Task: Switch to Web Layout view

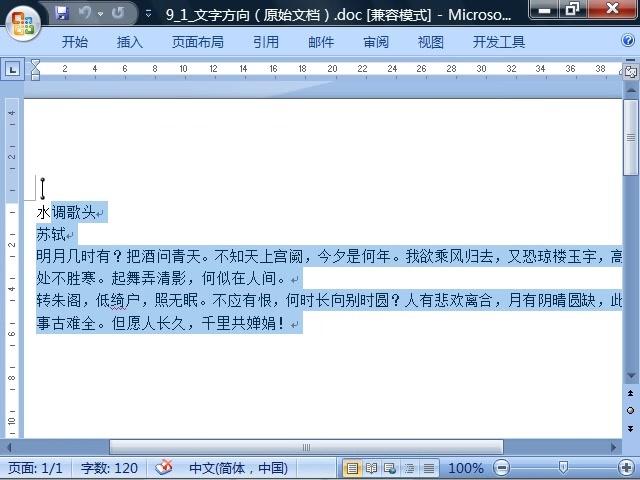Action: point(390,468)
